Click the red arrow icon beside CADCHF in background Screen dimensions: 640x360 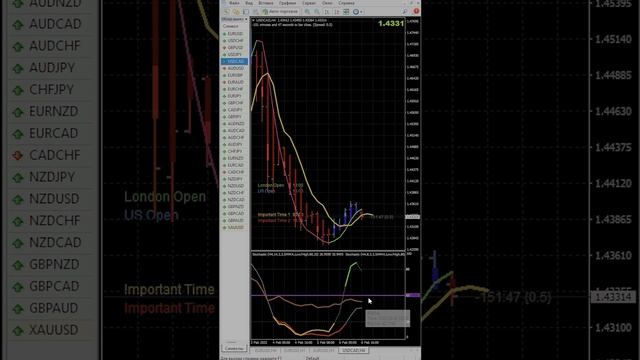(x=18, y=156)
